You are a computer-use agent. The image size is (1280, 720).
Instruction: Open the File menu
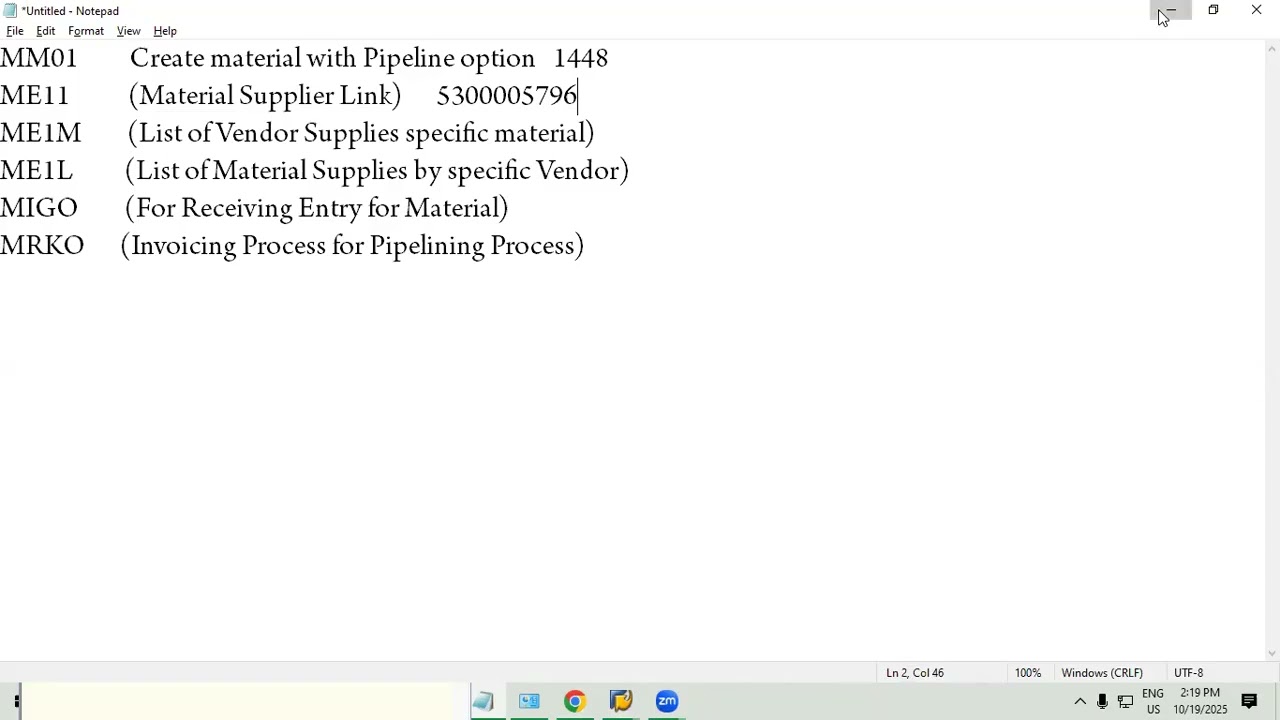15,31
